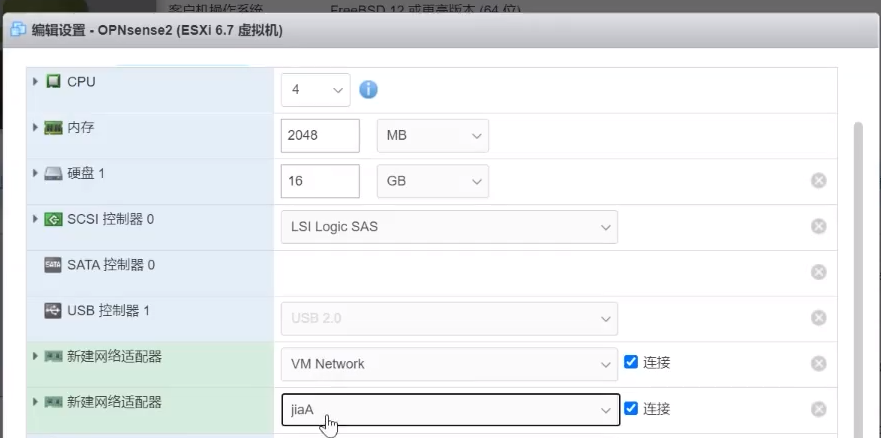The image size is (881, 438).
Task: Click the SCSI controller 0 icon
Action: tap(53, 220)
